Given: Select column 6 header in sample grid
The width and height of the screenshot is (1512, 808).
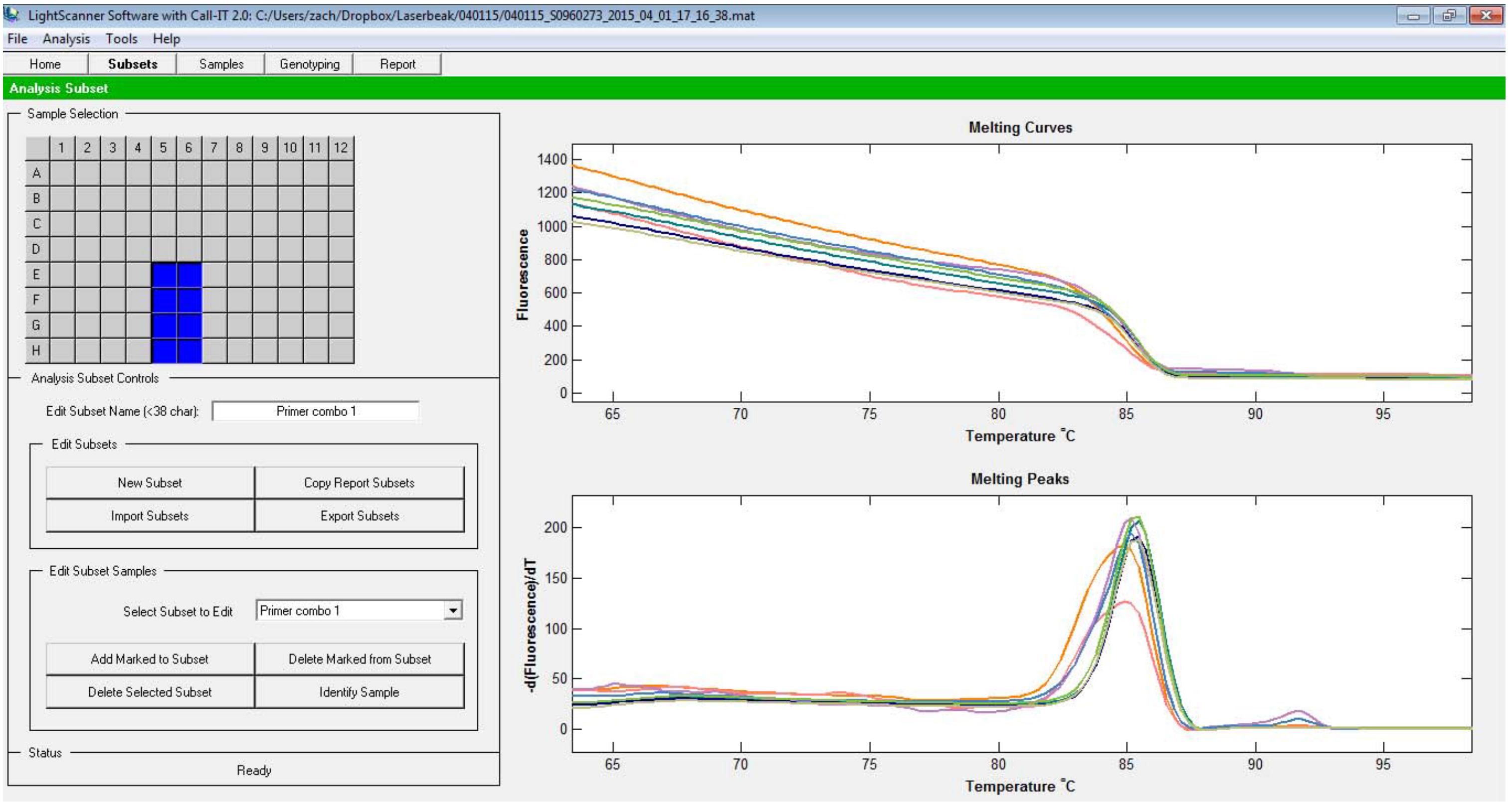Looking at the screenshot, I should [x=189, y=148].
